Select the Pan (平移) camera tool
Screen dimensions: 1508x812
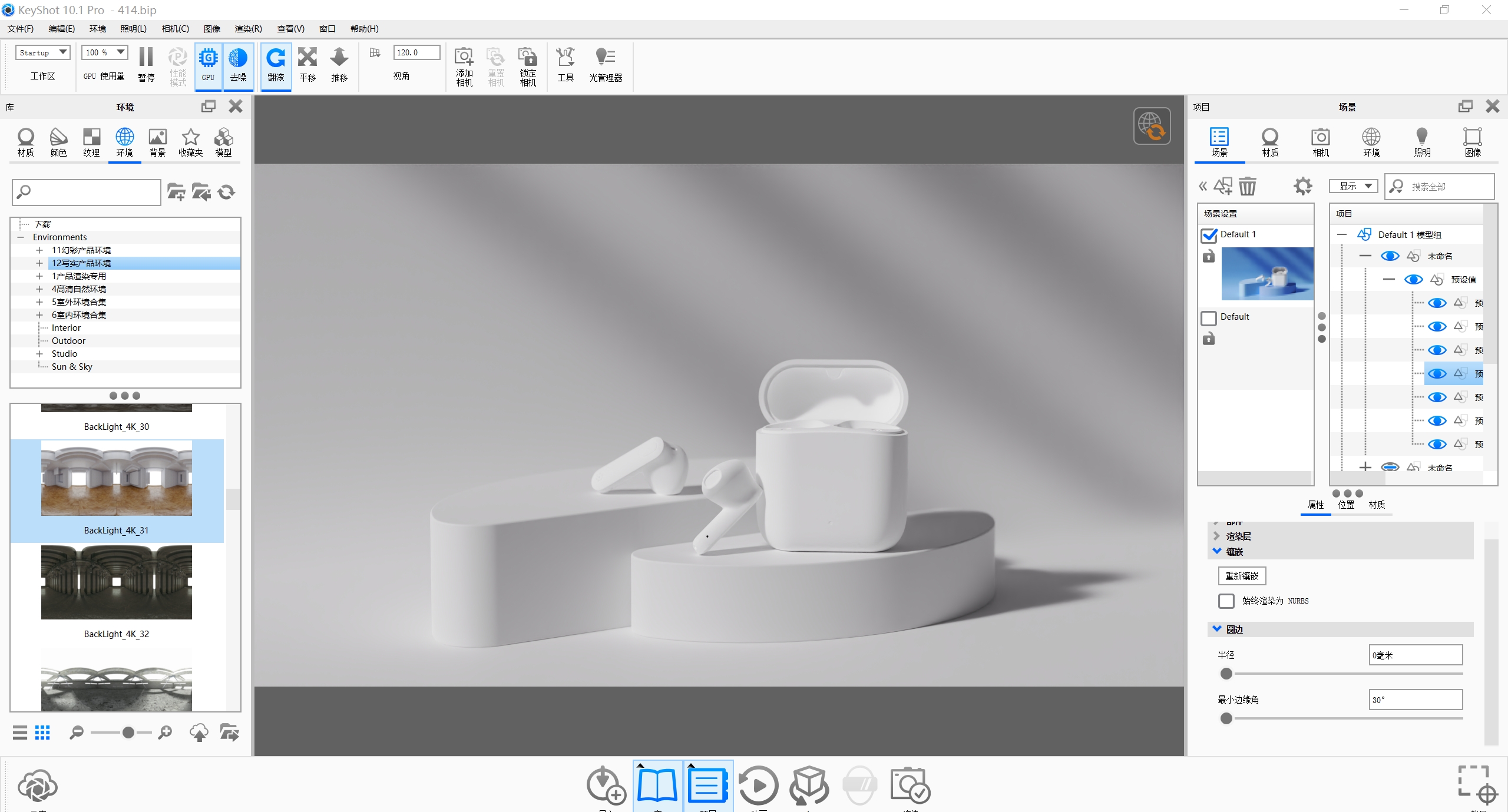(307, 58)
